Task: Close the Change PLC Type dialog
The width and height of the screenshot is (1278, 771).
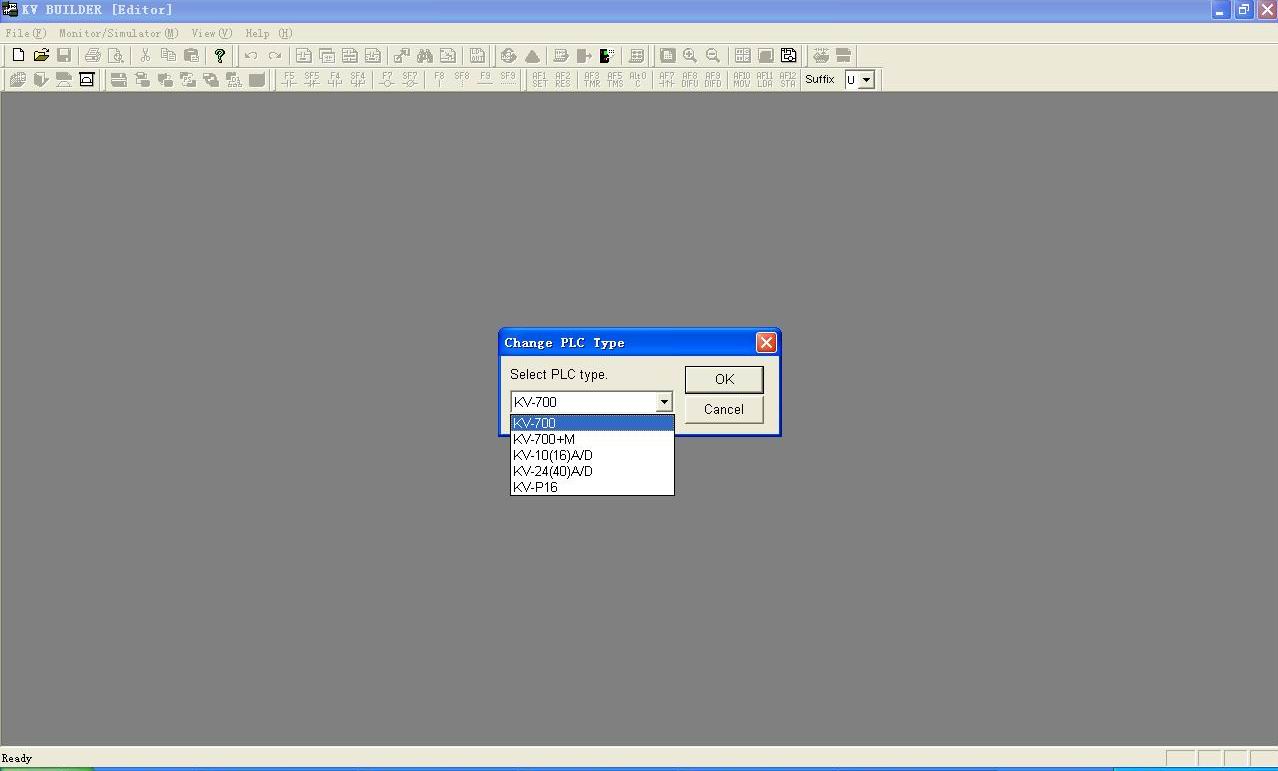Action: tap(766, 343)
